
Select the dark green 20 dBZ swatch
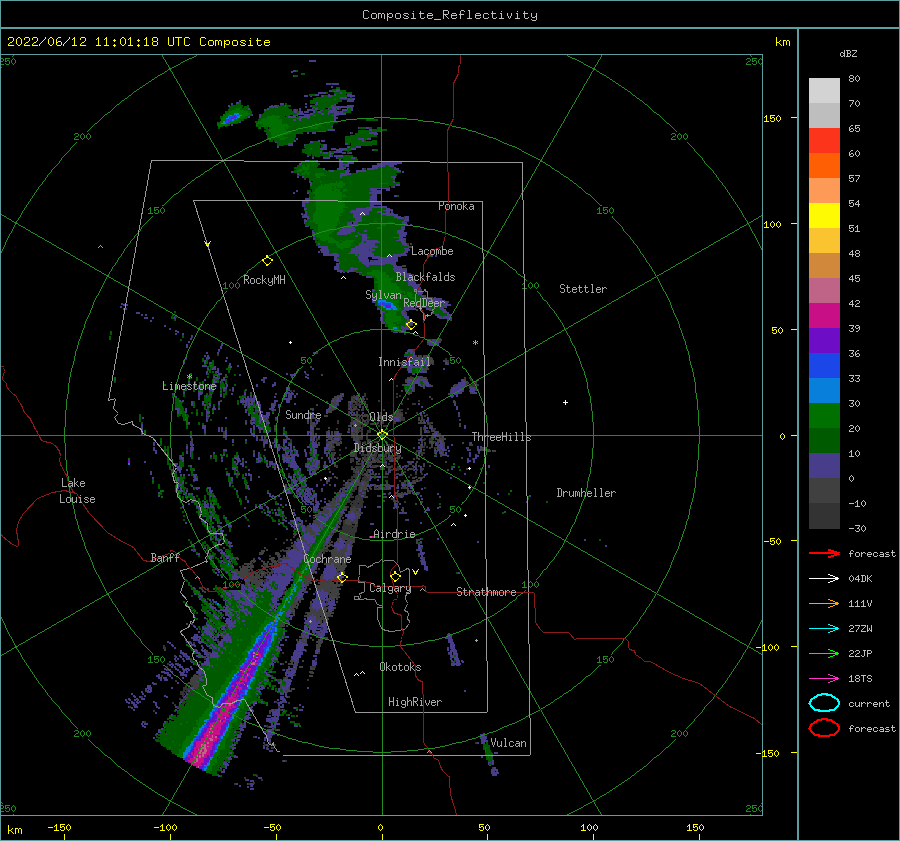(824, 441)
